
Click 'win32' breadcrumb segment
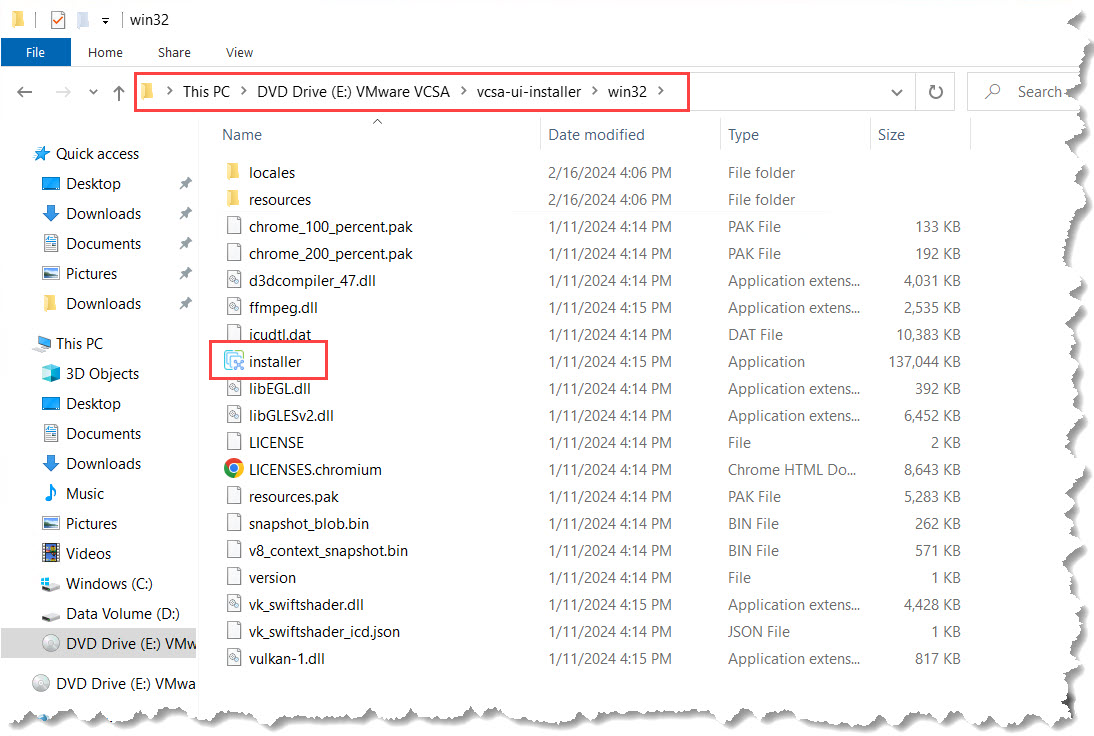click(x=627, y=91)
